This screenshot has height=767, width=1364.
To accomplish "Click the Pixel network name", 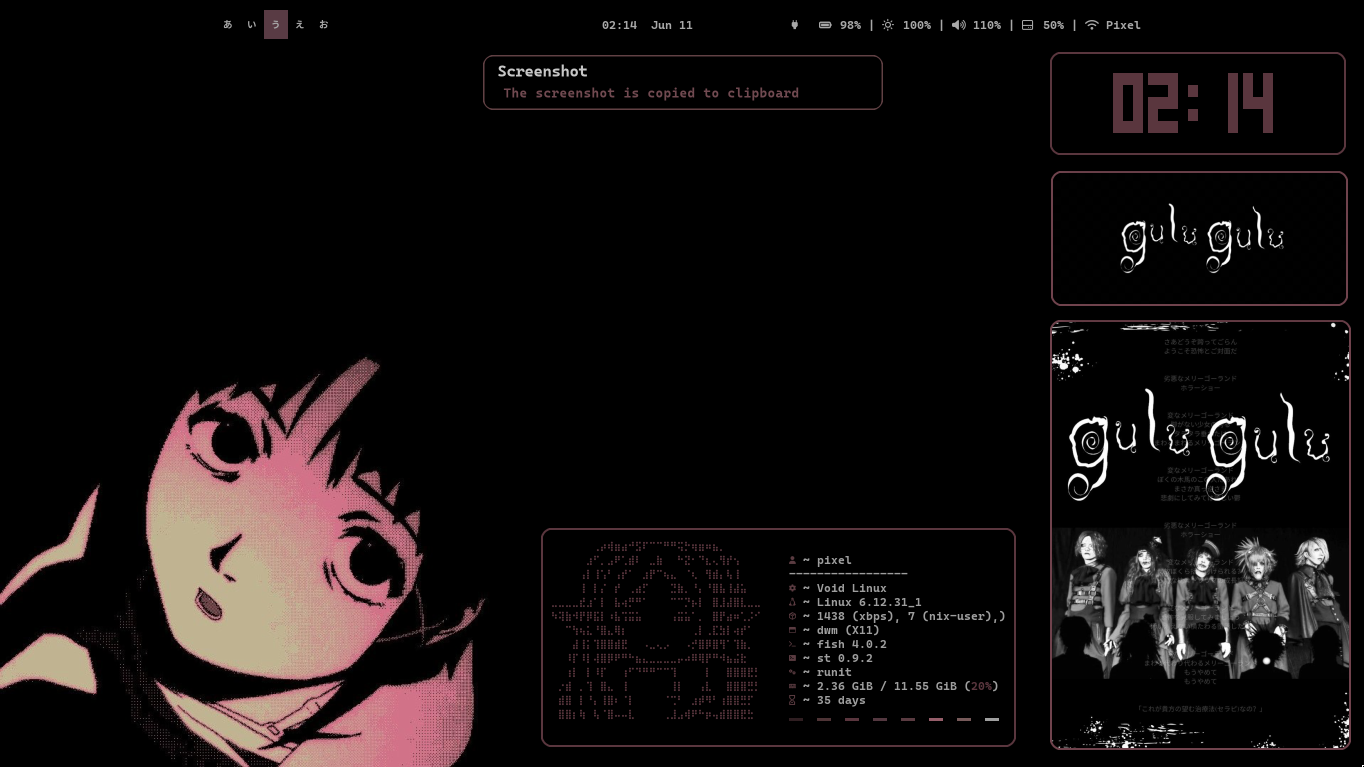I will tap(1123, 25).
